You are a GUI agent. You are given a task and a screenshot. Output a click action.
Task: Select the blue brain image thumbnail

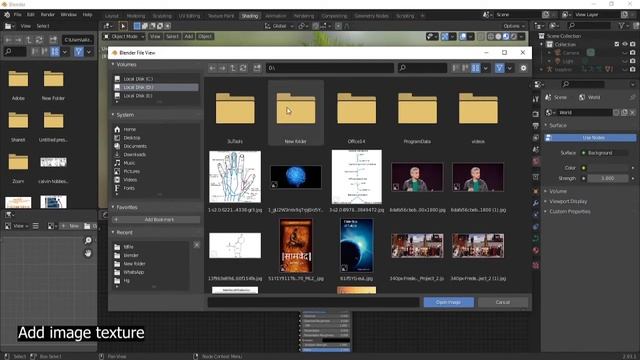coord(296,177)
